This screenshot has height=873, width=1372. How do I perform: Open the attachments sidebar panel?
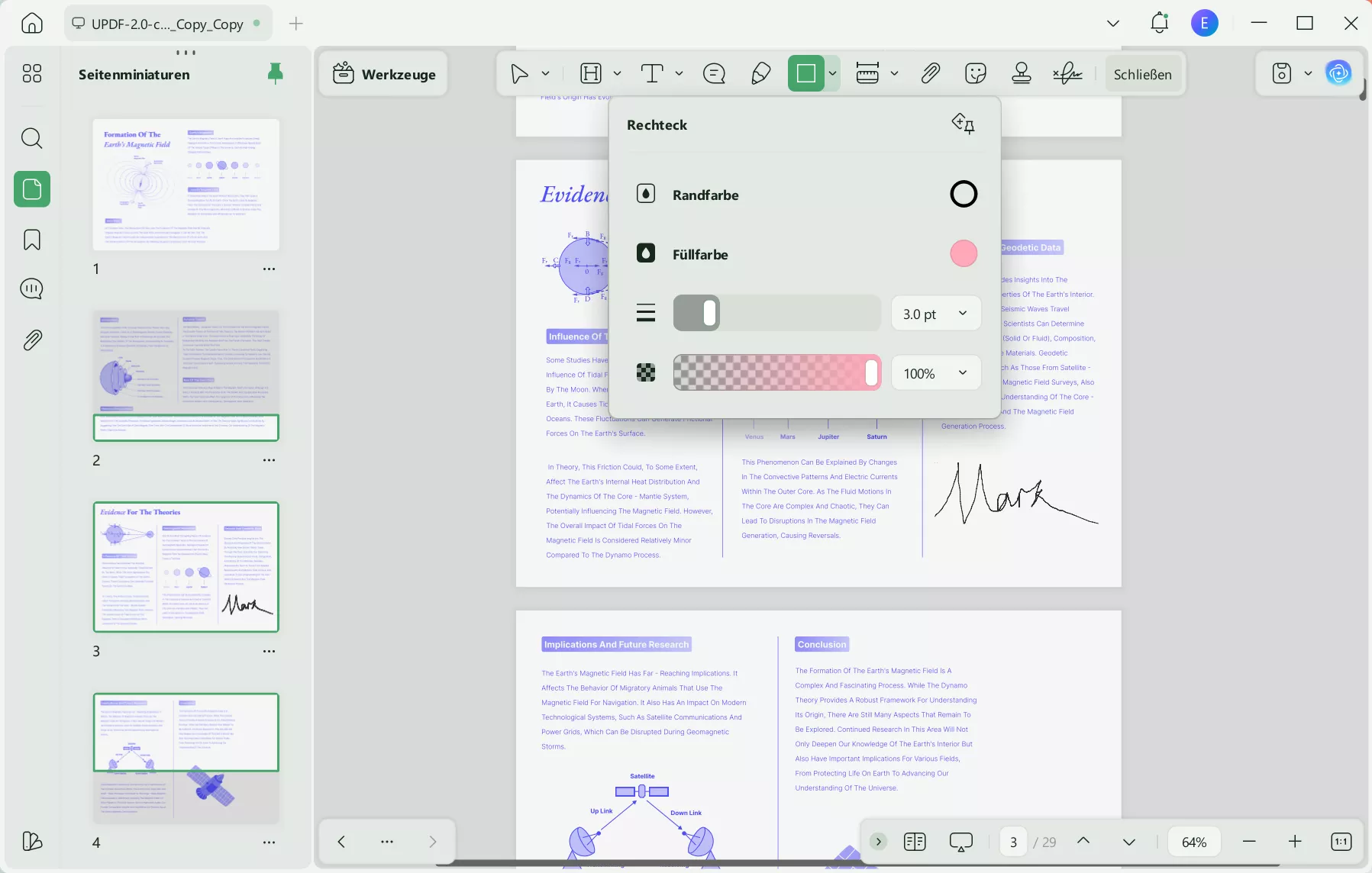(32, 340)
